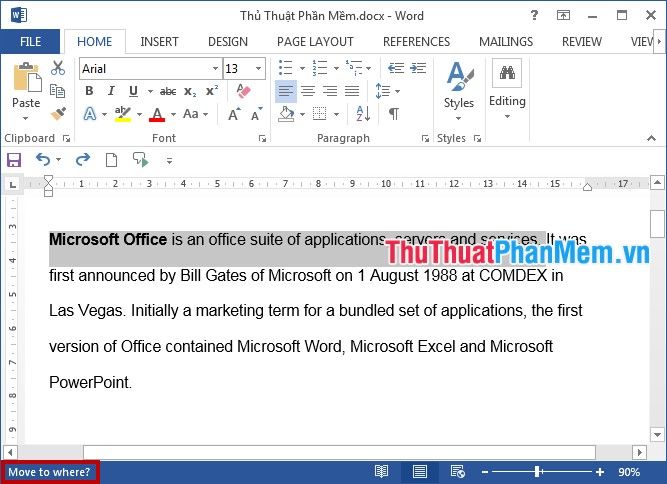Switch to Read Mode view
This screenshot has height=484, width=667.
coord(382,472)
